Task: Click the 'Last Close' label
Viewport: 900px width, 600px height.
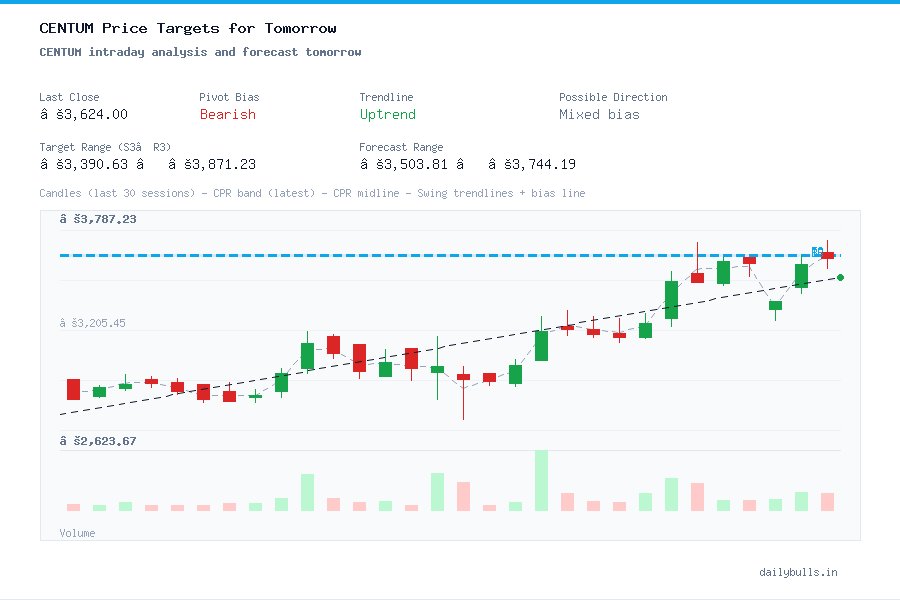Action: (x=69, y=97)
